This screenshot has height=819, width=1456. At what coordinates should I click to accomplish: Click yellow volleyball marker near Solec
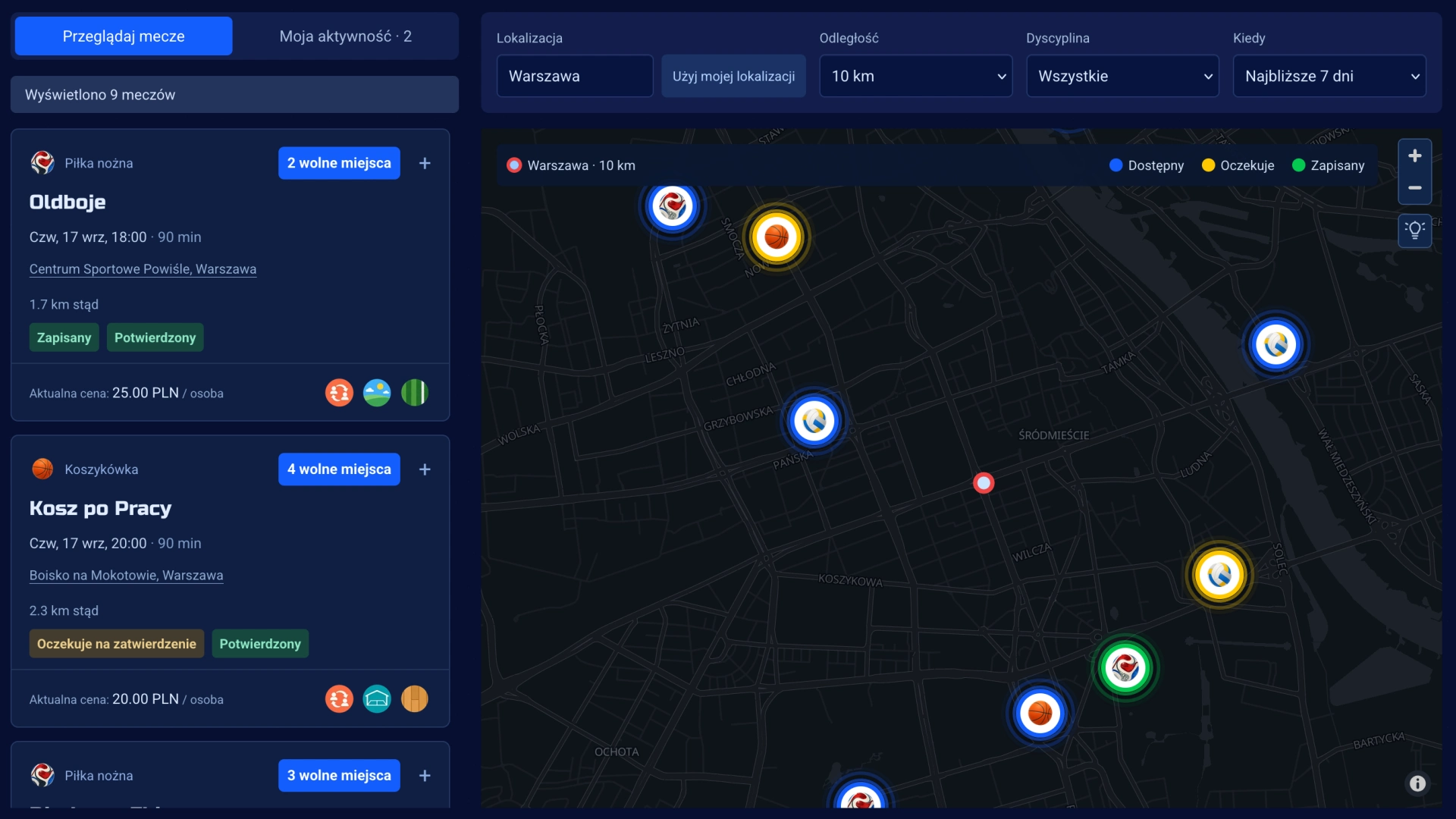[1219, 575]
